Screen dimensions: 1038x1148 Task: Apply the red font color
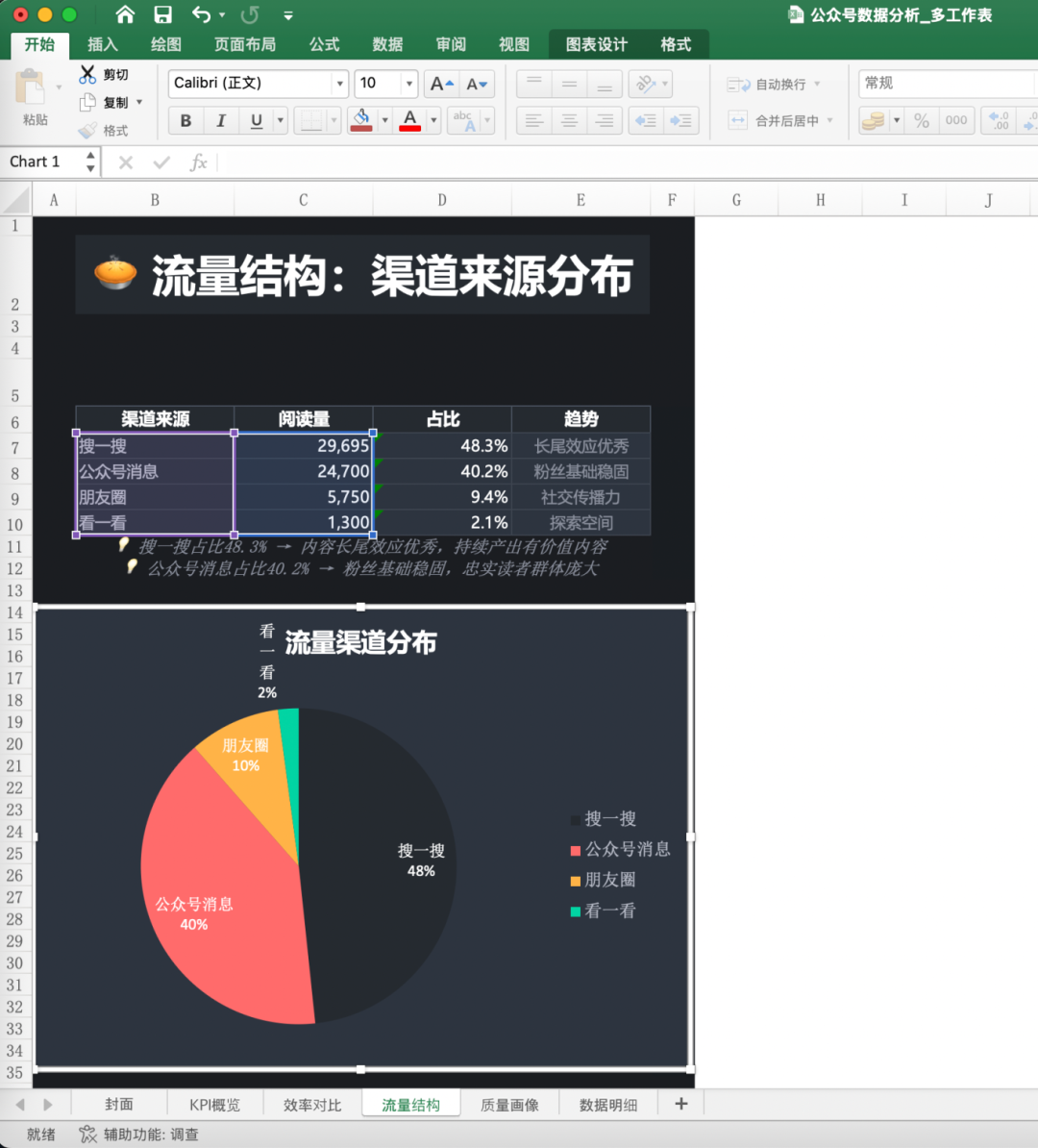coord(410,120)
